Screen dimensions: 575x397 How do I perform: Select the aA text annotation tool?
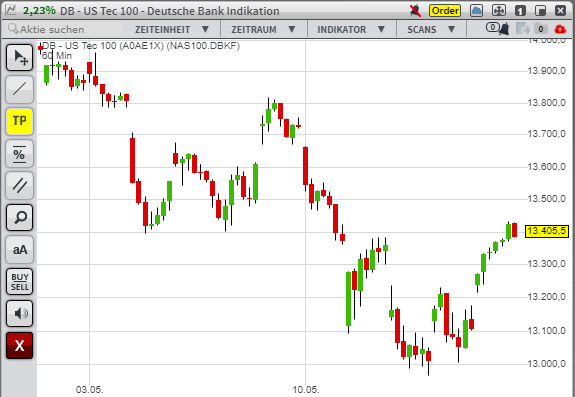click(19, 249)
